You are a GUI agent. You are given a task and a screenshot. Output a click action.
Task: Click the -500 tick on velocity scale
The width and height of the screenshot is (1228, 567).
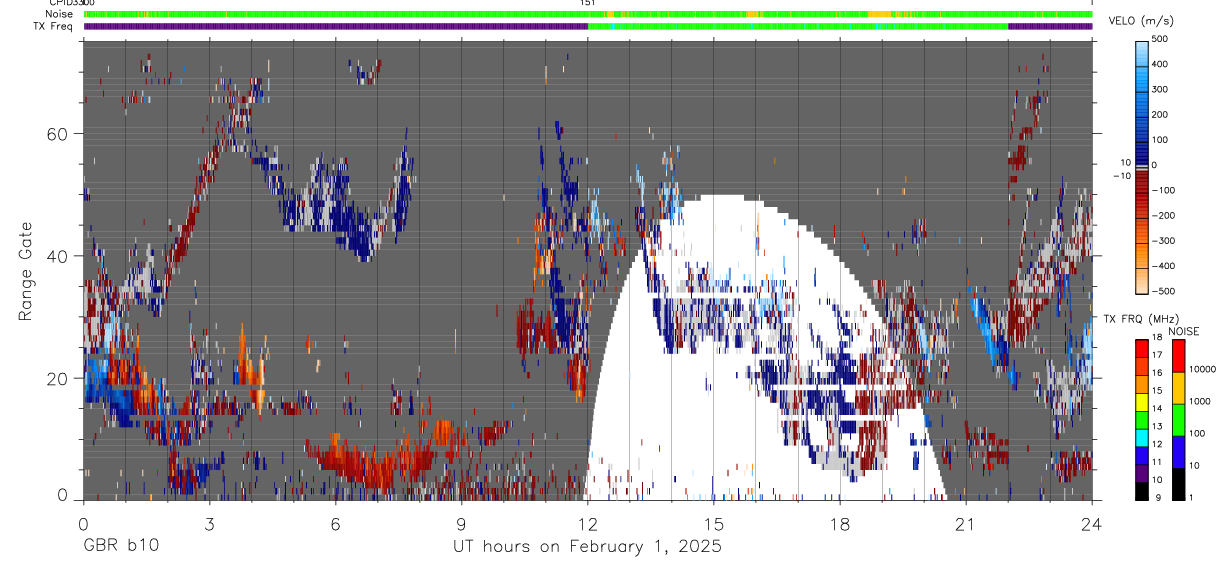click(x=1166, y=291)
